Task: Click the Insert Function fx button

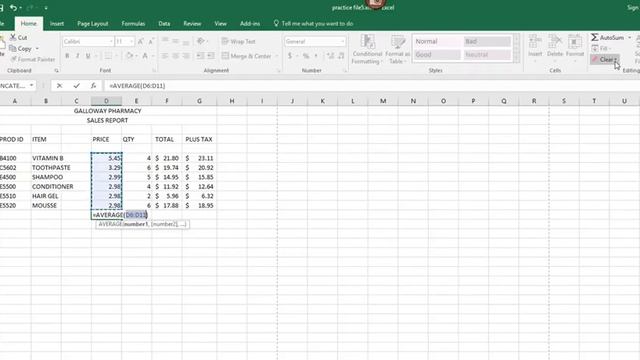Action: click(93, 86)
